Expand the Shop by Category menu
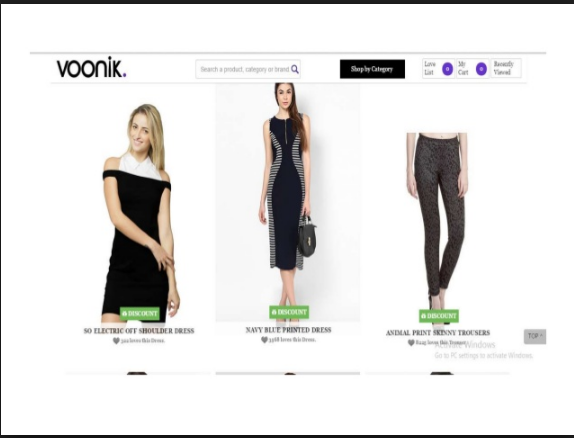Image resolution: width=574 pixels, height=438 pixels. (372, 69)
